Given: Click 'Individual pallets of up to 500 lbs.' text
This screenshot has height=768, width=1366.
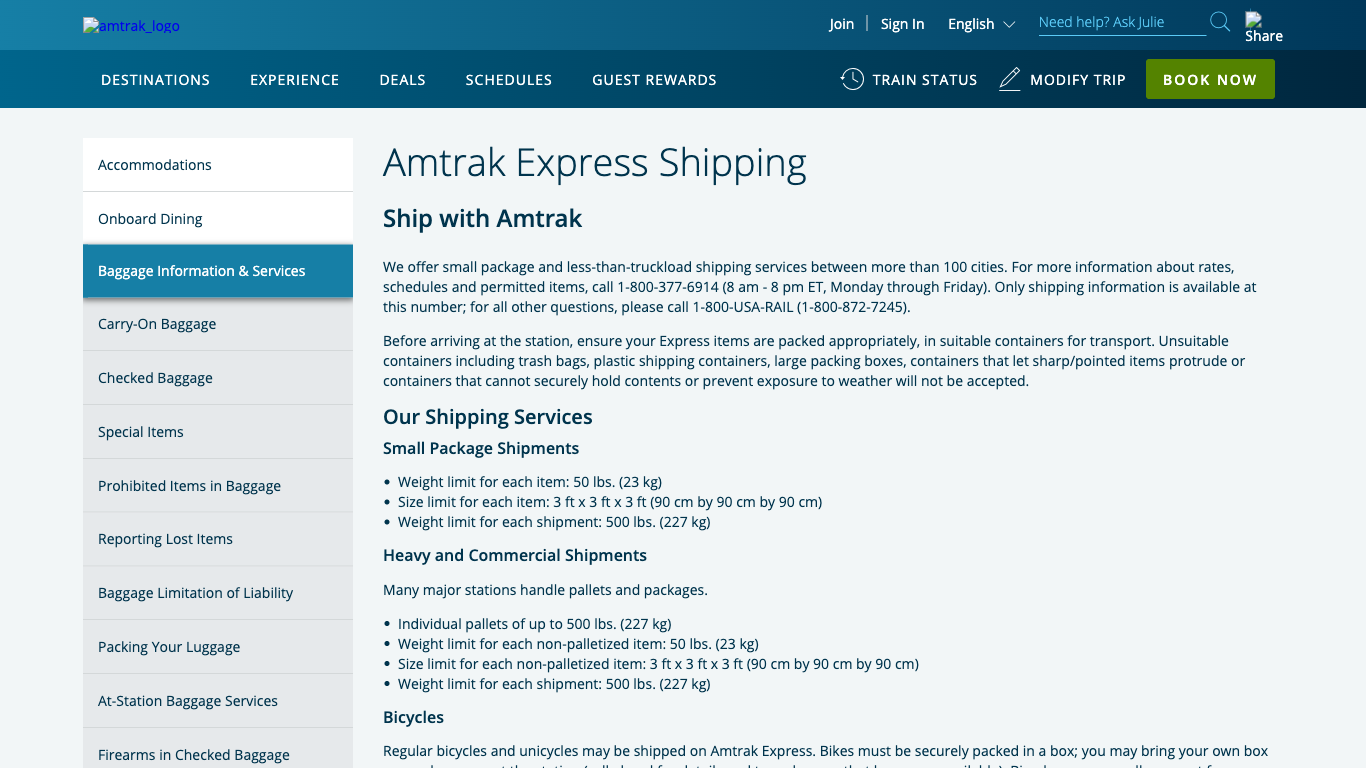Looking at the screenshot, I should [535, 624].
